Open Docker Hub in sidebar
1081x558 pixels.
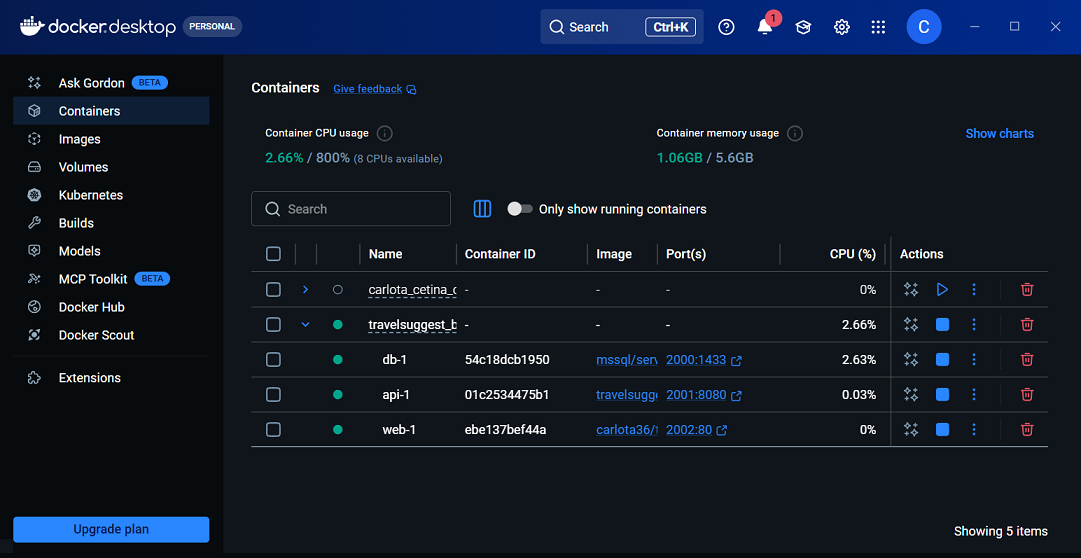[111, 308]
